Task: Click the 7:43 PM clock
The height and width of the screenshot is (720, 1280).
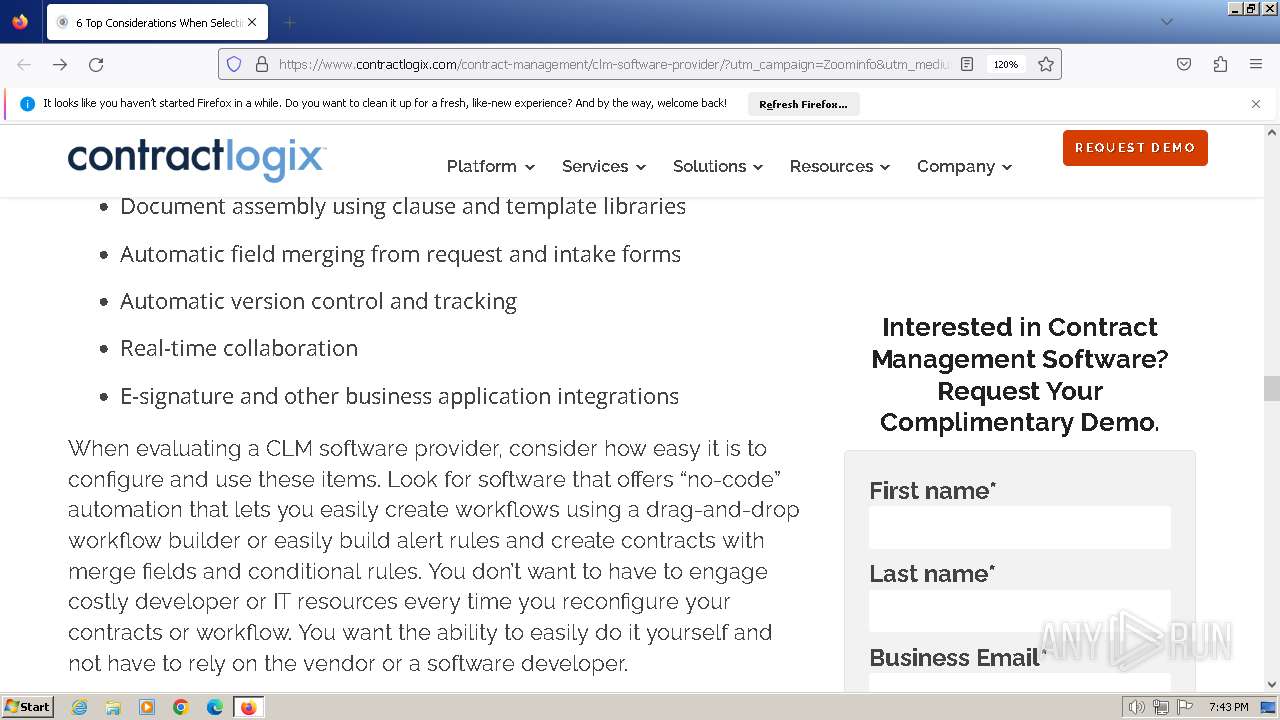Action: click(1228, 707)
